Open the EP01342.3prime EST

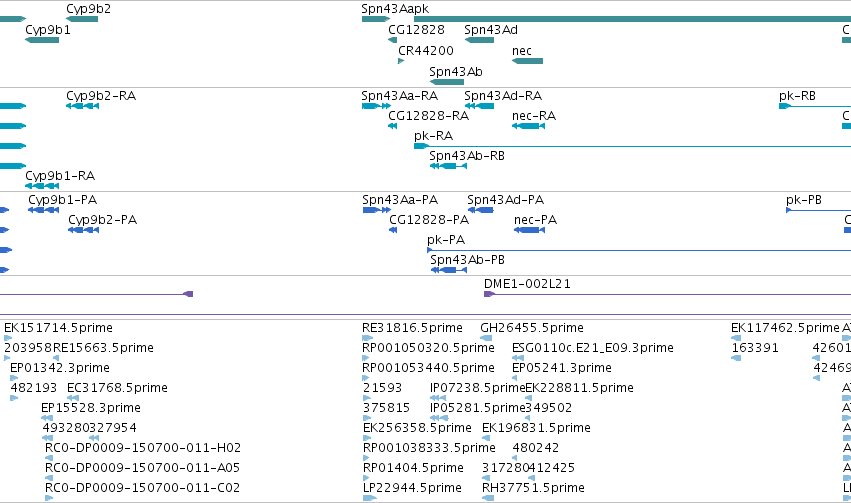(14, 378)
